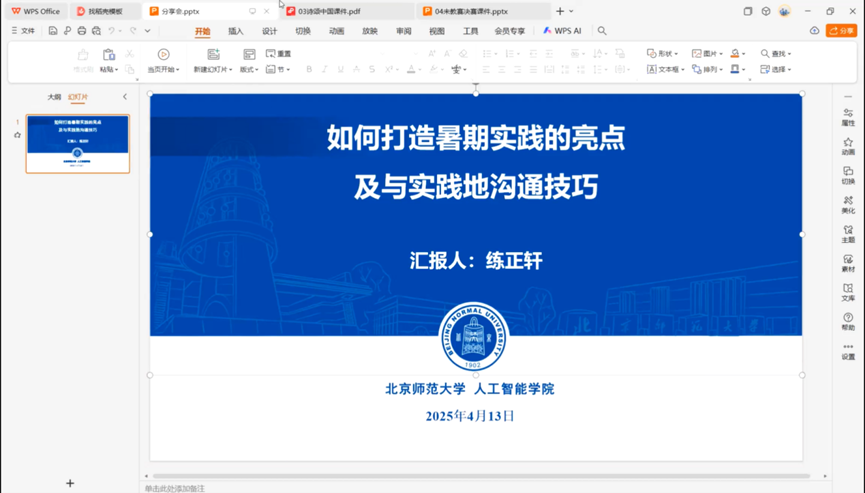Toggle Bold formatting in the ribbon

pos(309,70)
